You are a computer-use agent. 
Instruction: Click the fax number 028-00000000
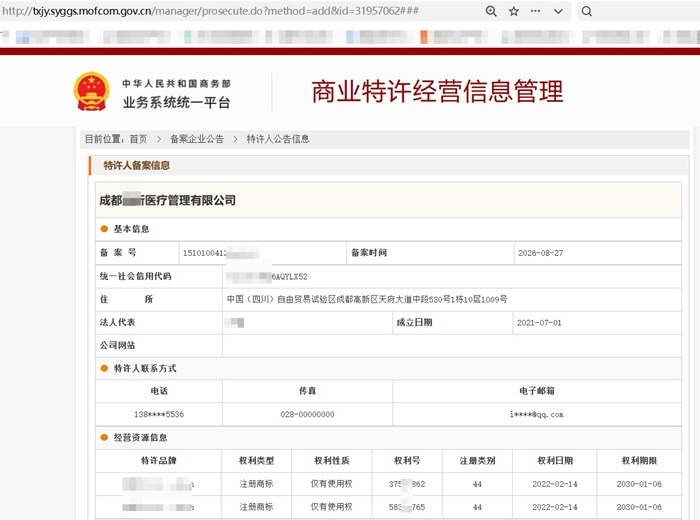[307, 414]
